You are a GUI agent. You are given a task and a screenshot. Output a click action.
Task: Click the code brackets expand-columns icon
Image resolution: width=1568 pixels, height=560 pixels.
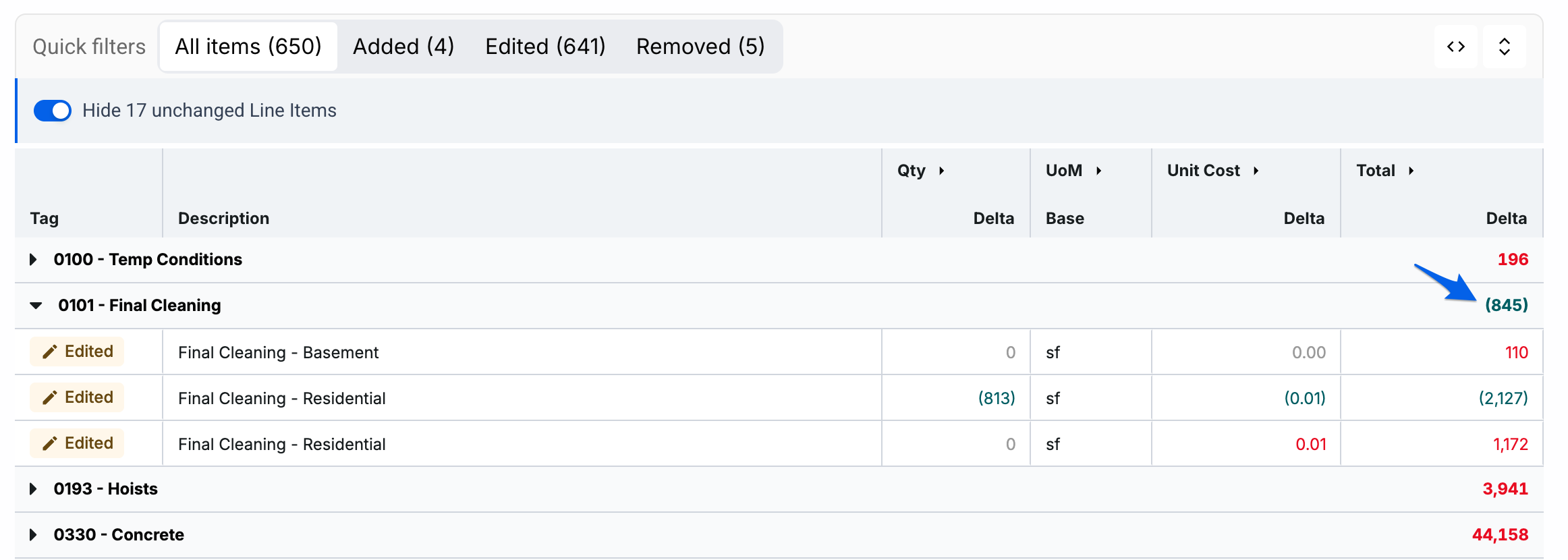(x=1456, y=47)
